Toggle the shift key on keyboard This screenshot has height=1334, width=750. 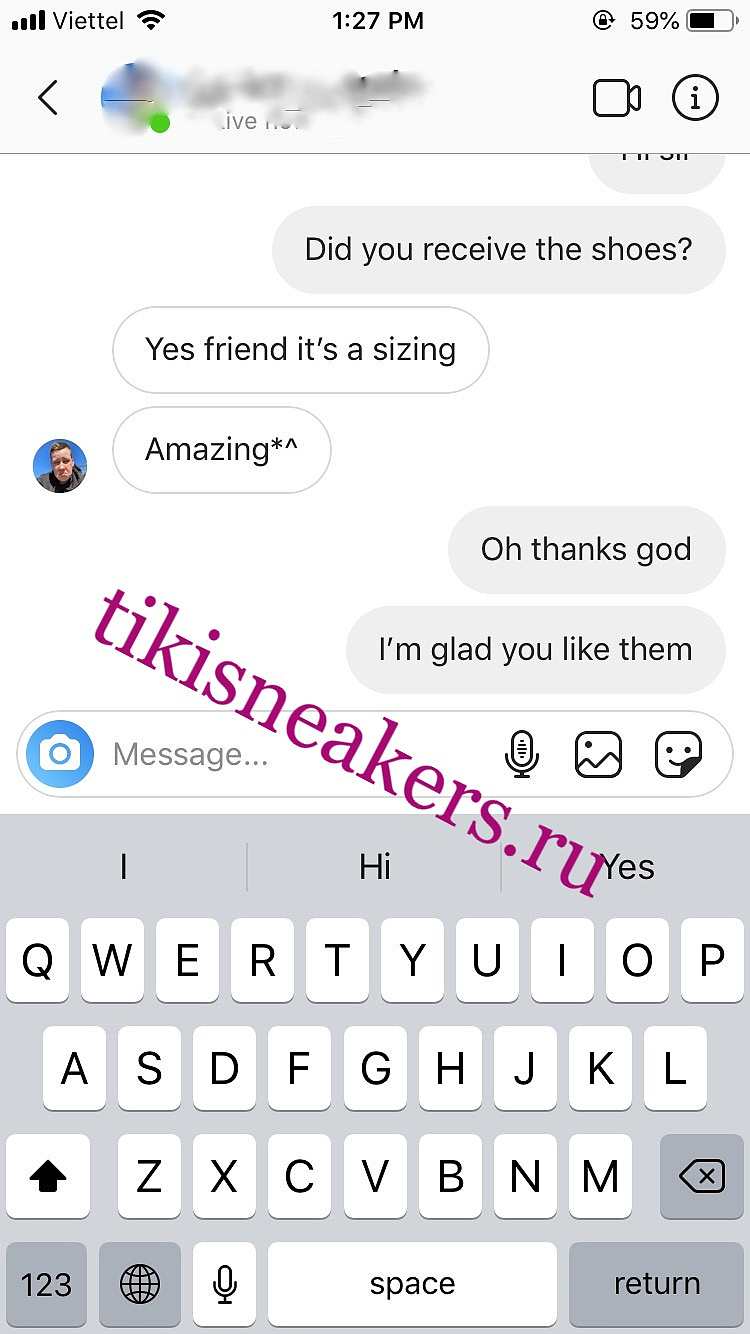pos(47,1177)
